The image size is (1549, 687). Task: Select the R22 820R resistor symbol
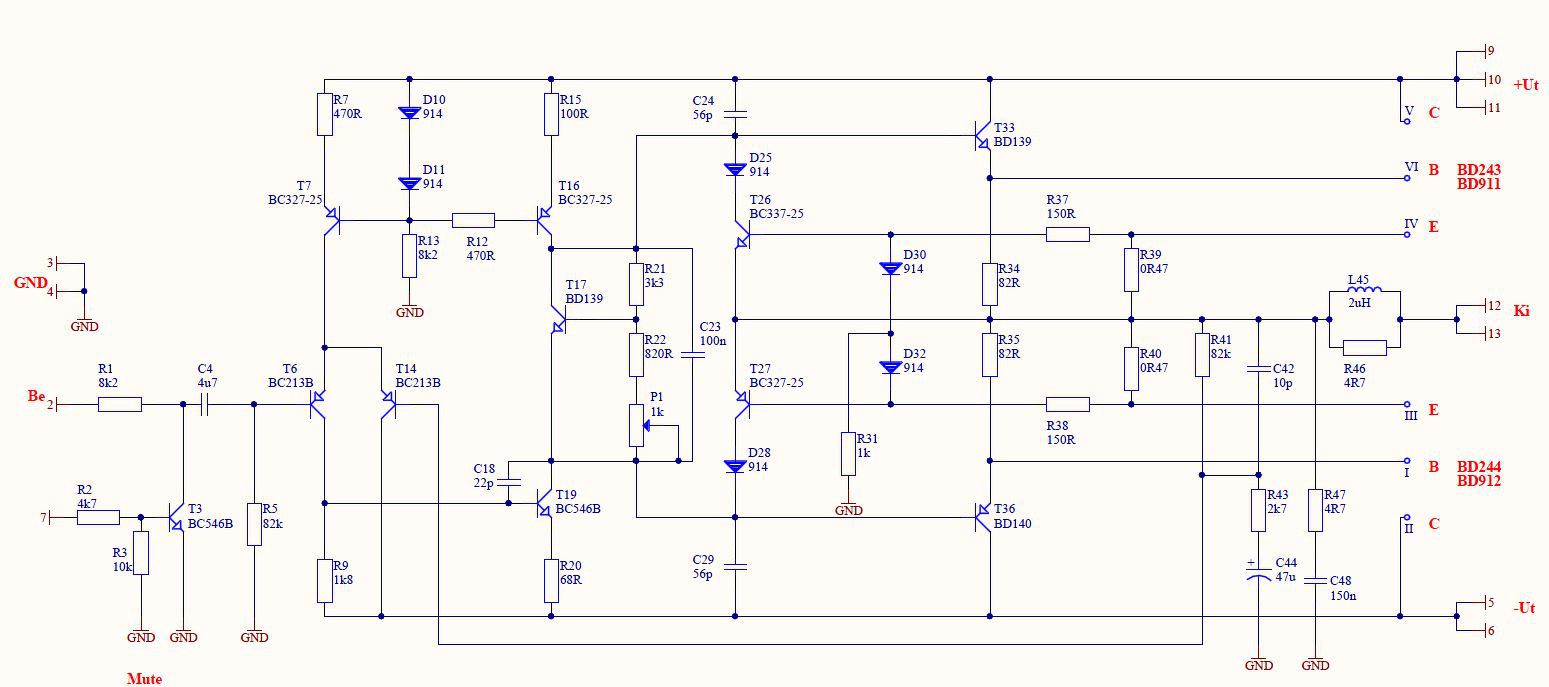click(x=636, y=354)
